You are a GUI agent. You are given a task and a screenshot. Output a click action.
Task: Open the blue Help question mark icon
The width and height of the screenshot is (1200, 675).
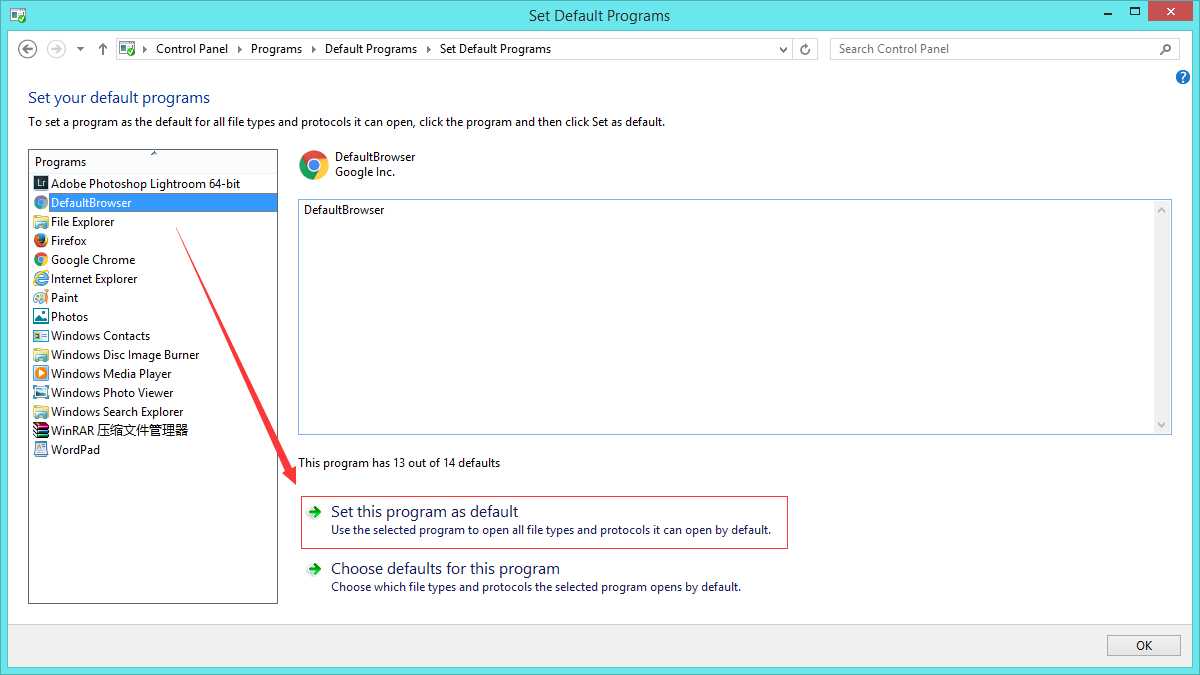click(x=1183, y=77)
